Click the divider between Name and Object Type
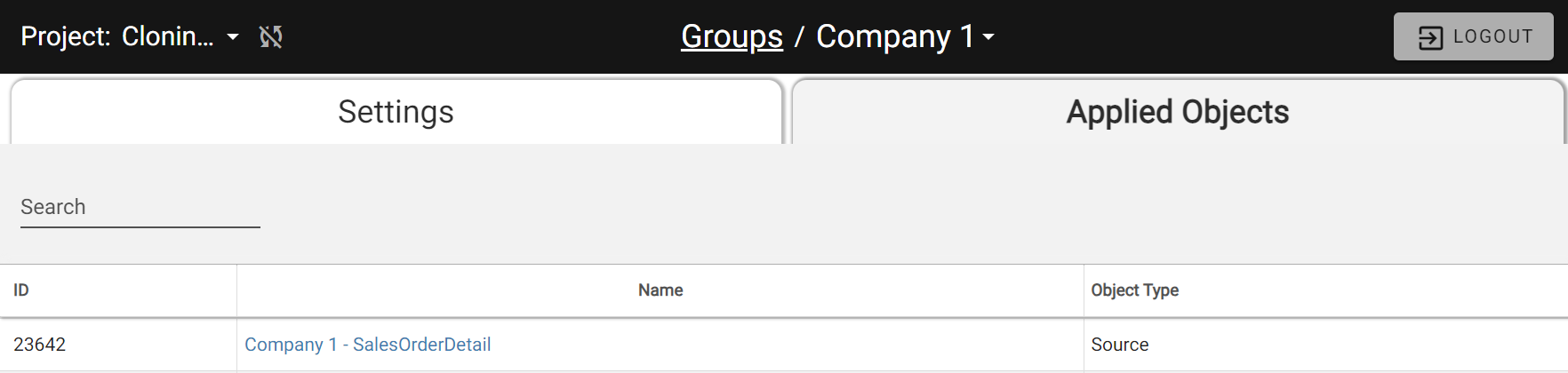Screen dimensions: 1568x373 click(x=1084, y=290)
